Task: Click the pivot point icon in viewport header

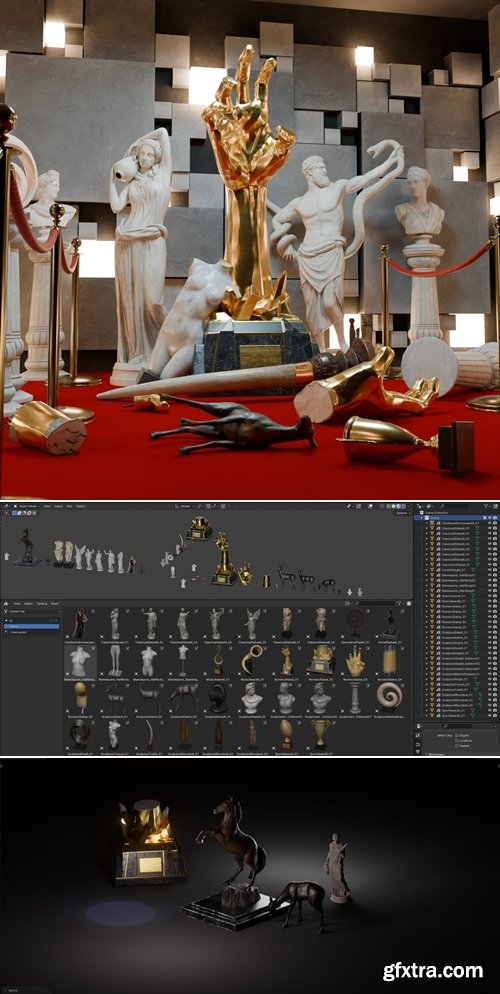Action: (200, 507)
